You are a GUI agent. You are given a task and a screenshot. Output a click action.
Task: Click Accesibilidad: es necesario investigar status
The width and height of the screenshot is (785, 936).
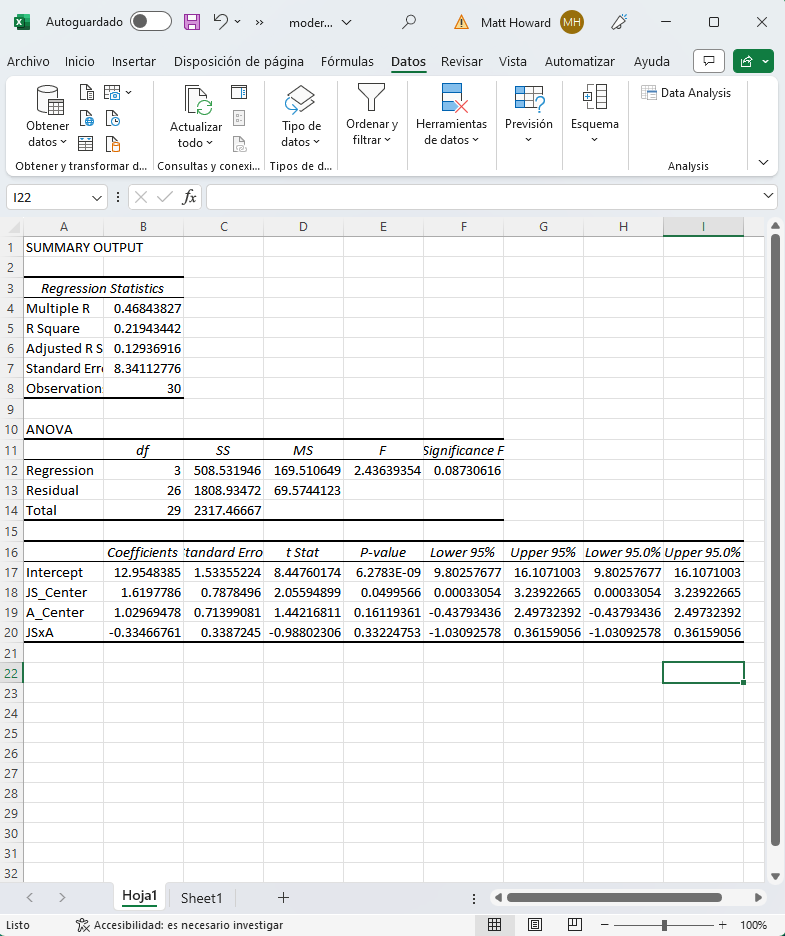(x=179, y=925)
